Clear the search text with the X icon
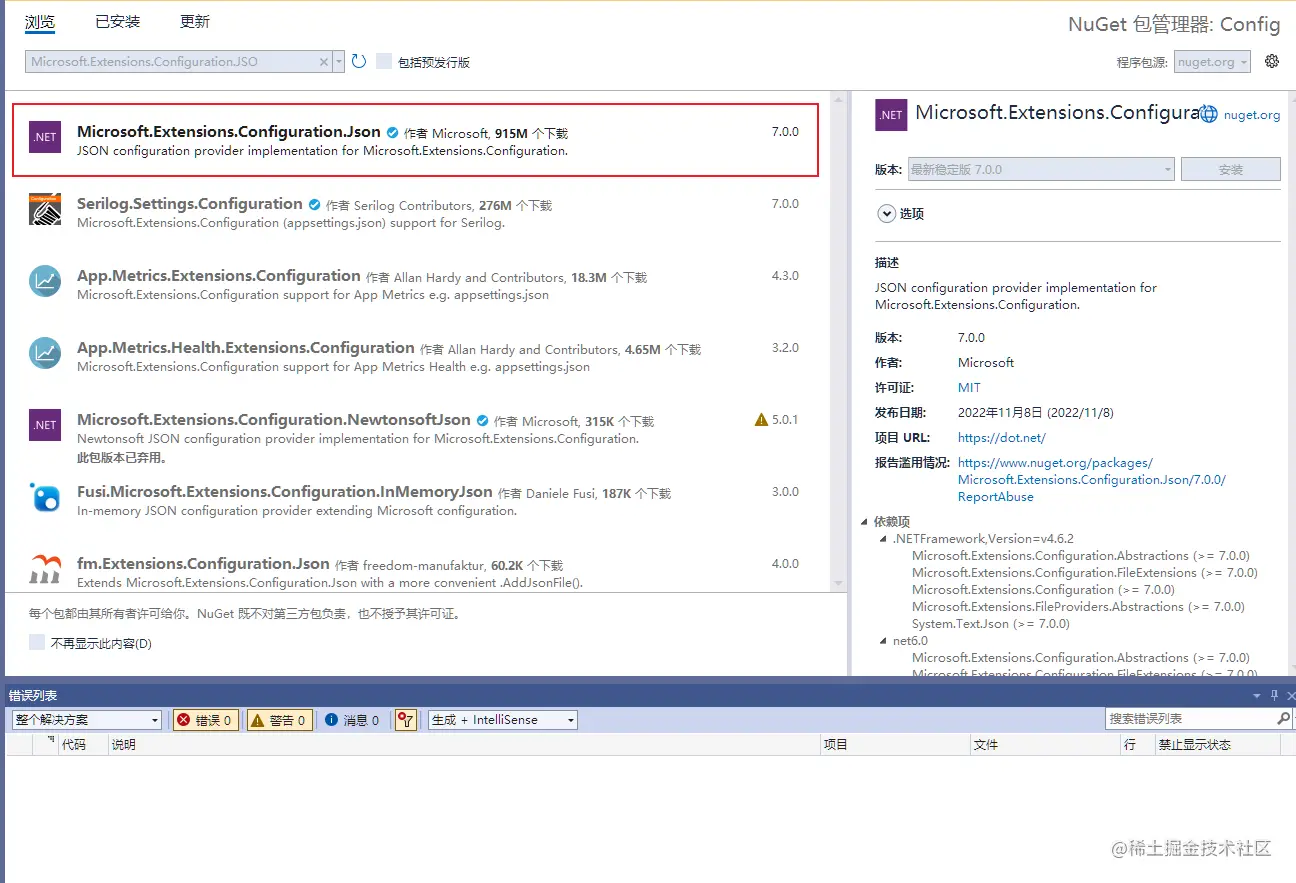 (323, 62)
